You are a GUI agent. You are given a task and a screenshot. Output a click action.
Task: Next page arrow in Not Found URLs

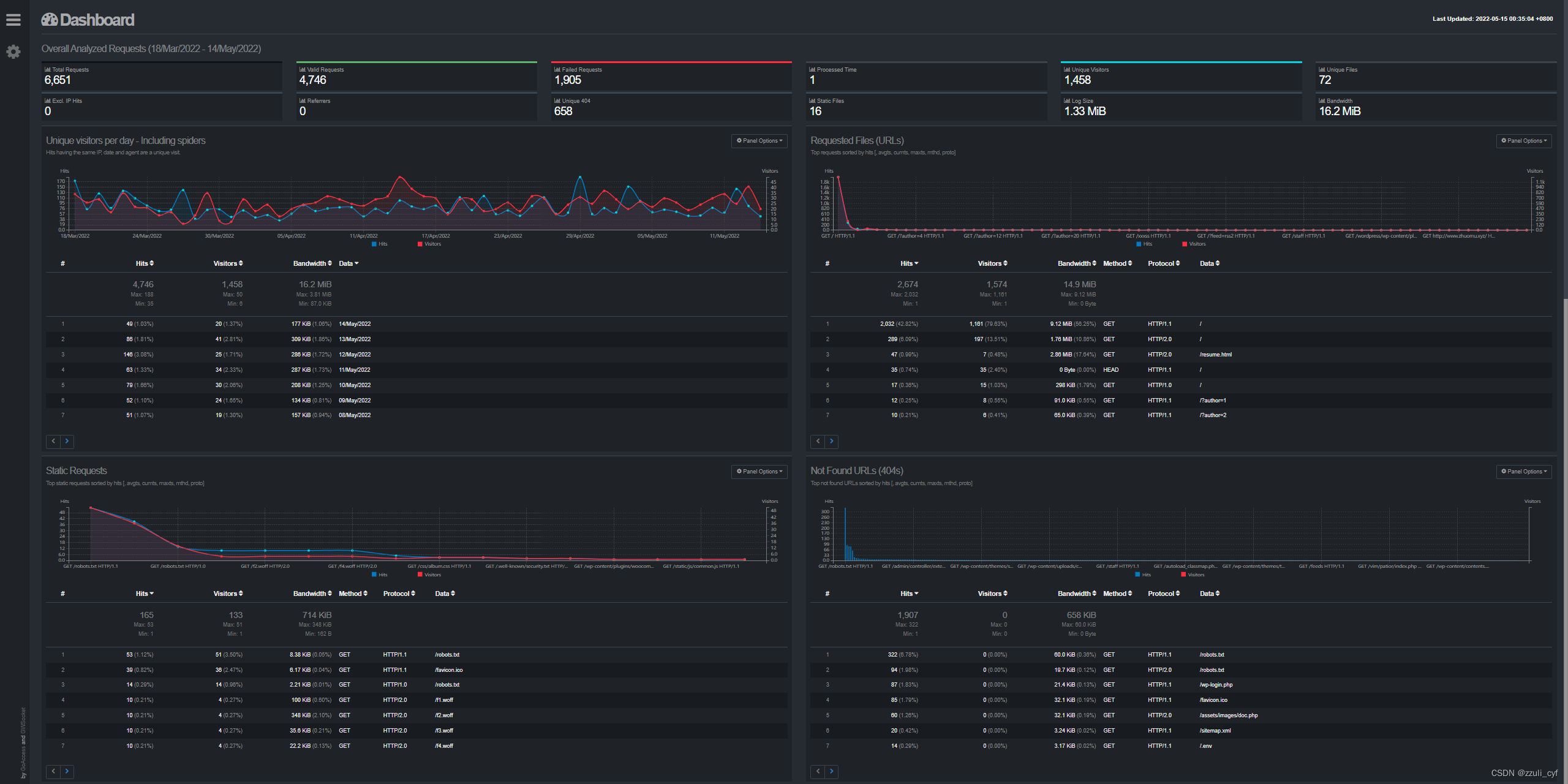pyautogui.click(x=831, y=771)
